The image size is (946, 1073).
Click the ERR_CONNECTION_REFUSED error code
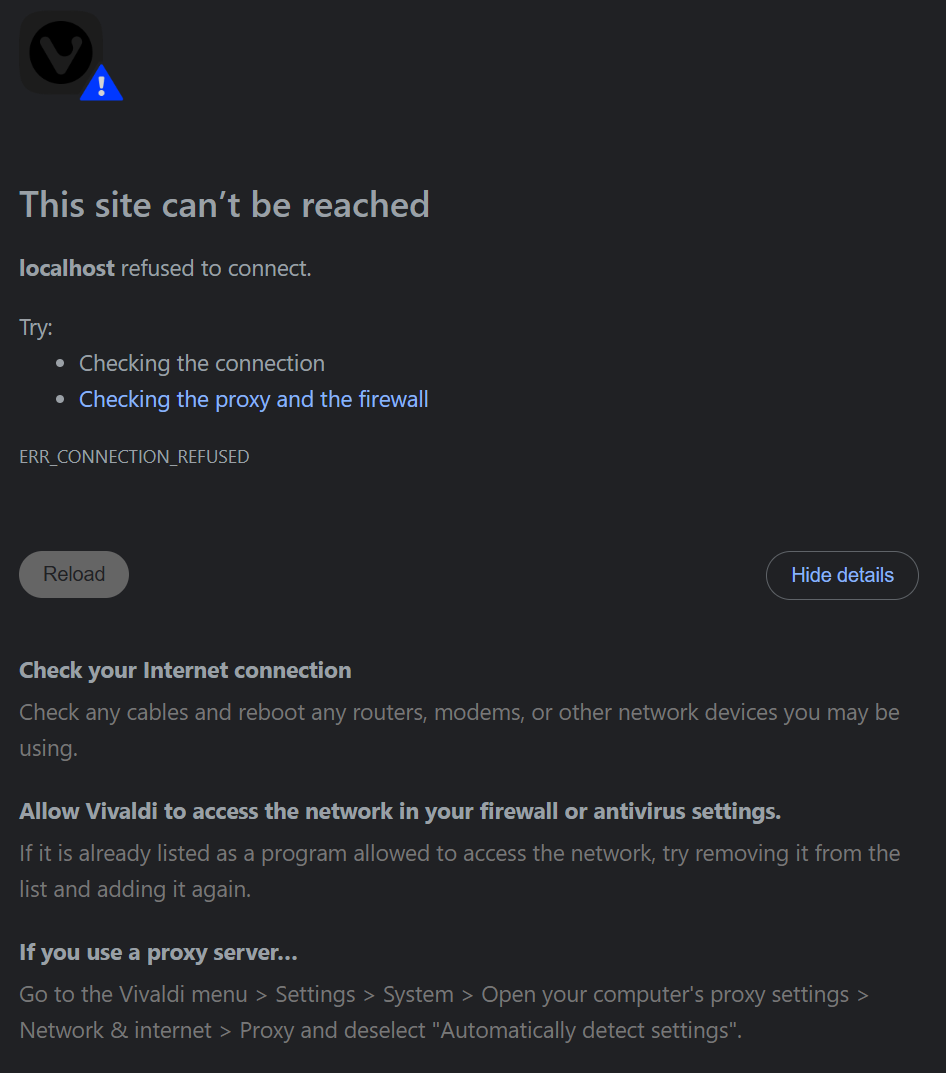point(134,456)
